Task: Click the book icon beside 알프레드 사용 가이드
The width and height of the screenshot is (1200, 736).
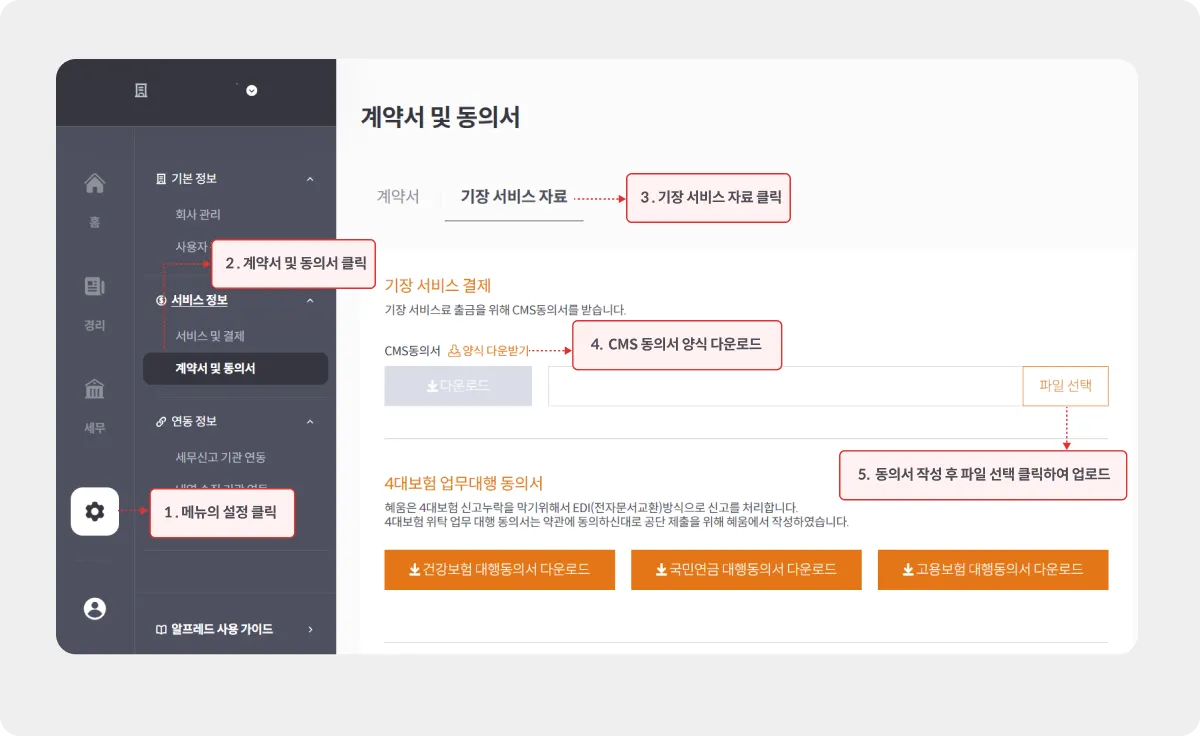Action: coord(161,629)
